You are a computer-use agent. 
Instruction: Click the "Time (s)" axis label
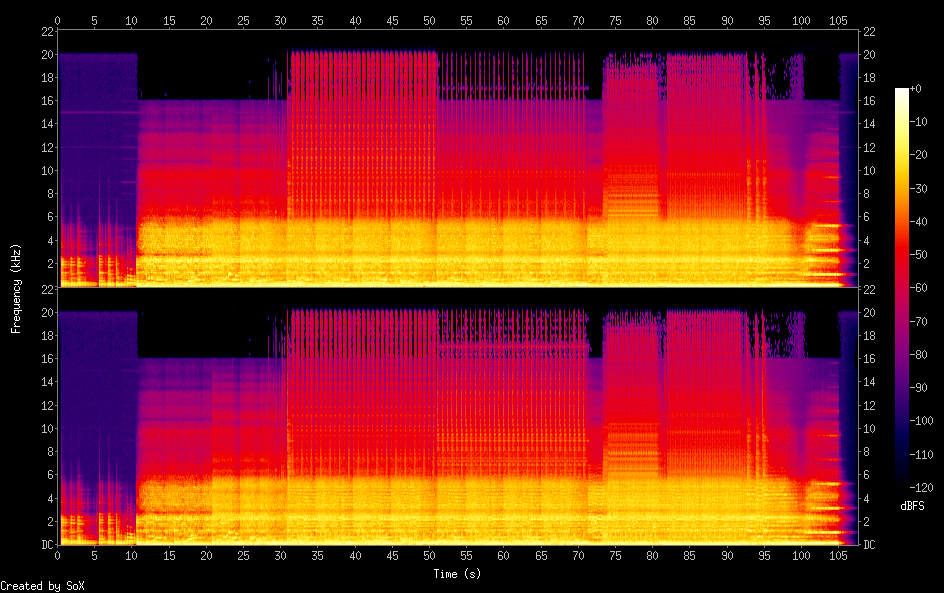tap(457, 574)
